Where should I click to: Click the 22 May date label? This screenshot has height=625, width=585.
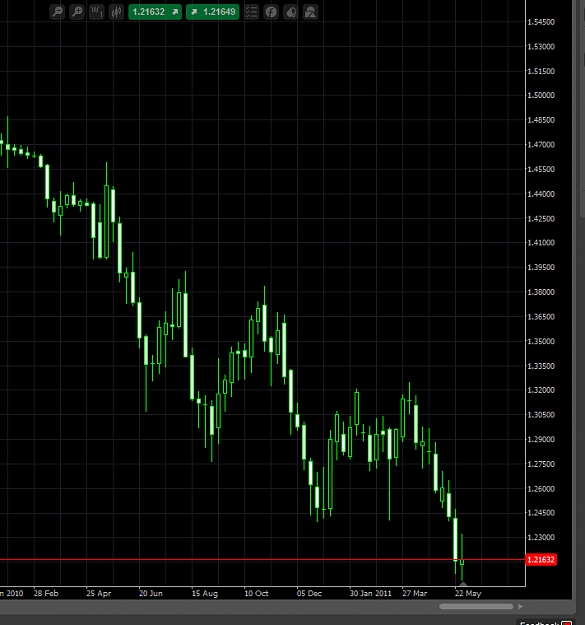pyautogui.click(x=468, y=593)
